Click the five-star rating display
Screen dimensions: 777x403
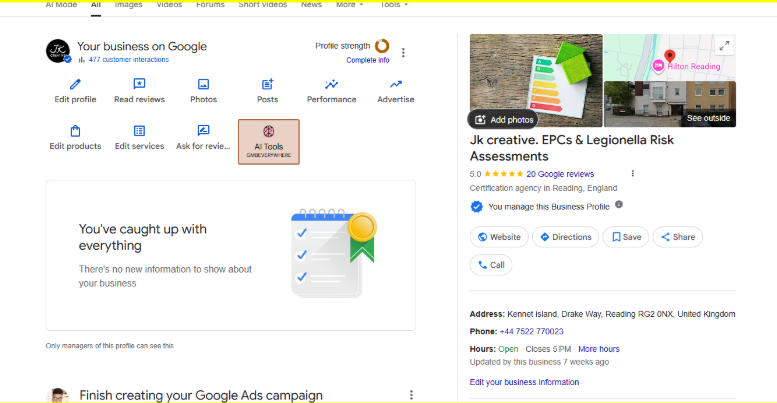(x=503, y=174)
